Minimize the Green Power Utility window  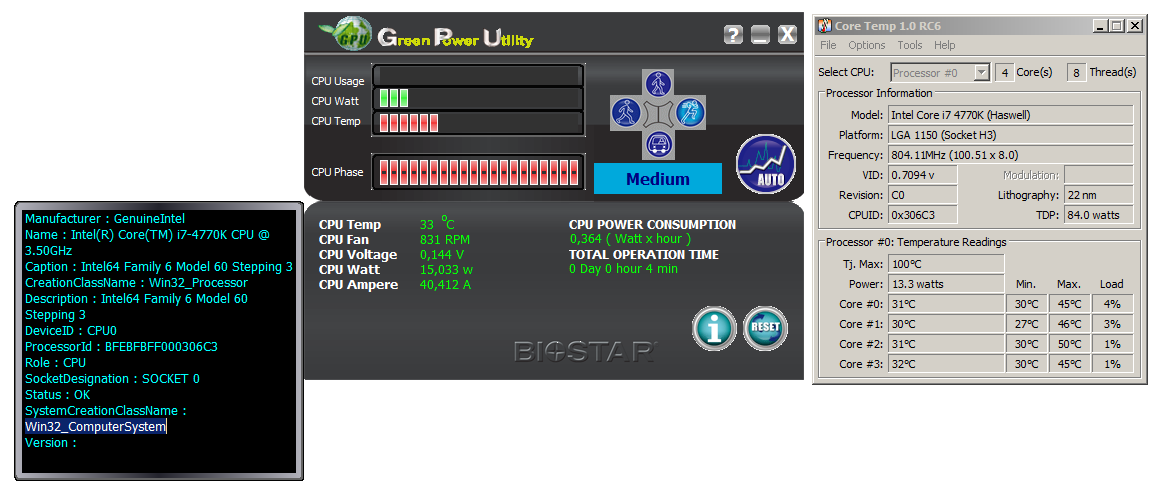pos(760,34)
